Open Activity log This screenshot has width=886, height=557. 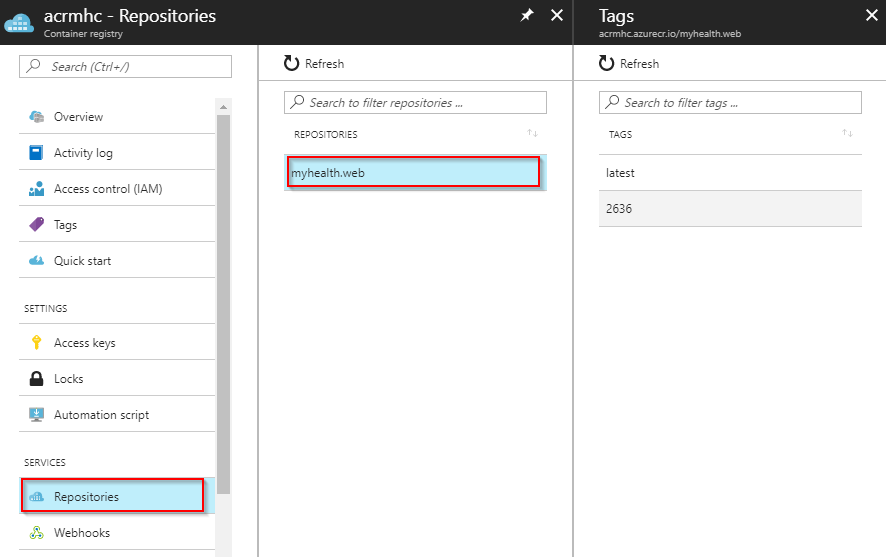117,153
